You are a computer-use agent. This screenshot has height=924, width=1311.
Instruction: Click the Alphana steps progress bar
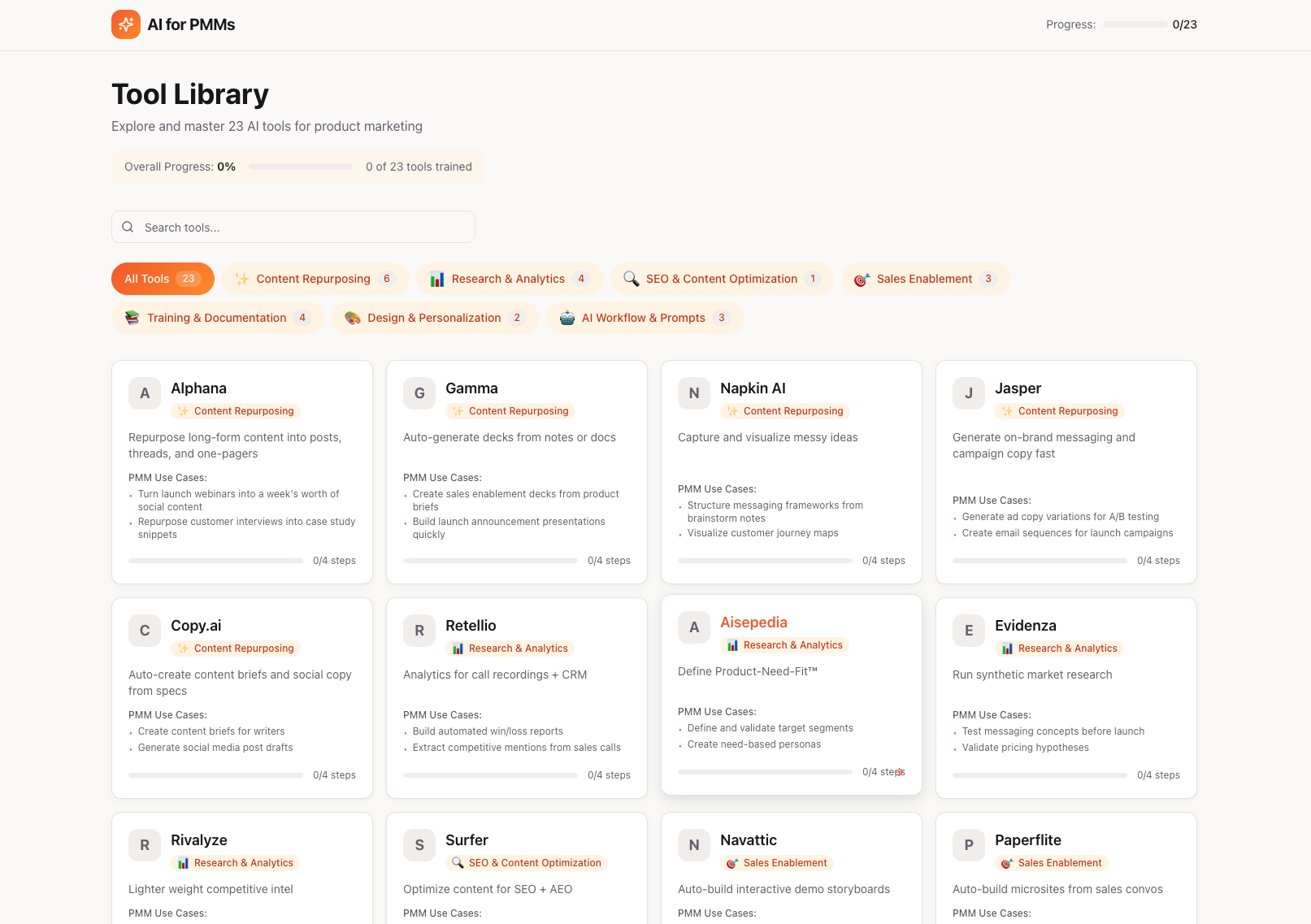point(215,561)
